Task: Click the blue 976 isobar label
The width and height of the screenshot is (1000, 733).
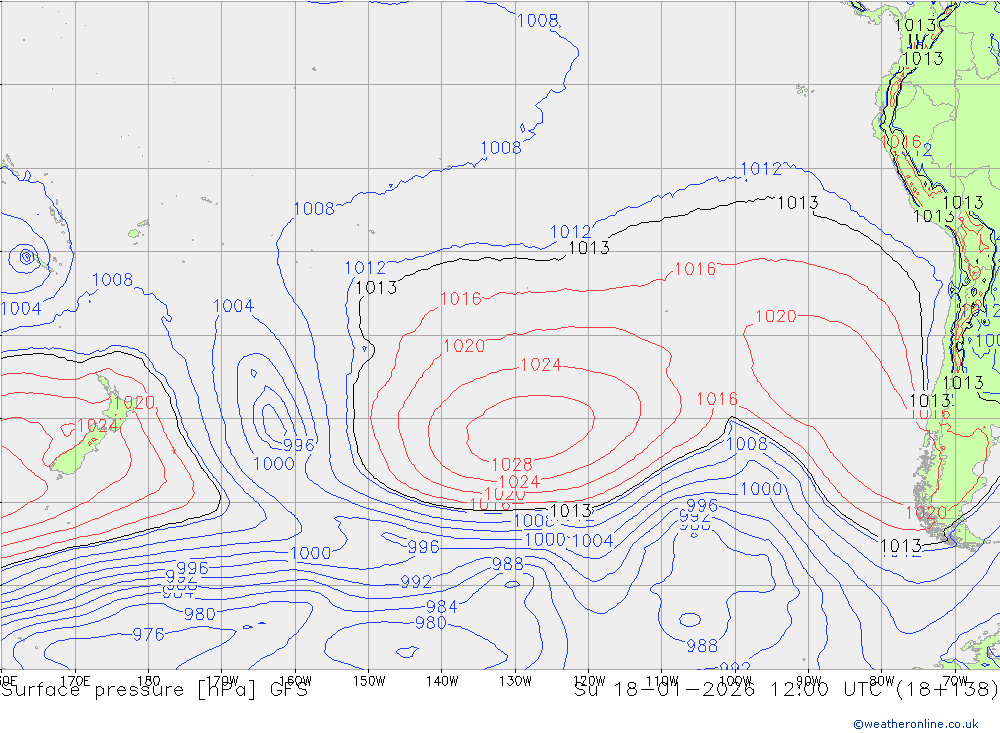Action: pyautogui.click(x=149, y=635)
